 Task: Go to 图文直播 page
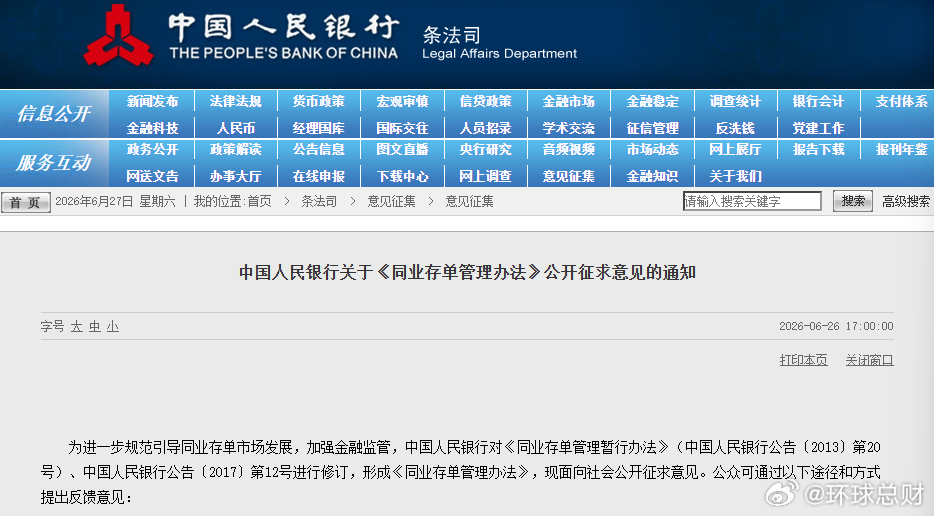tap(402, 150)
